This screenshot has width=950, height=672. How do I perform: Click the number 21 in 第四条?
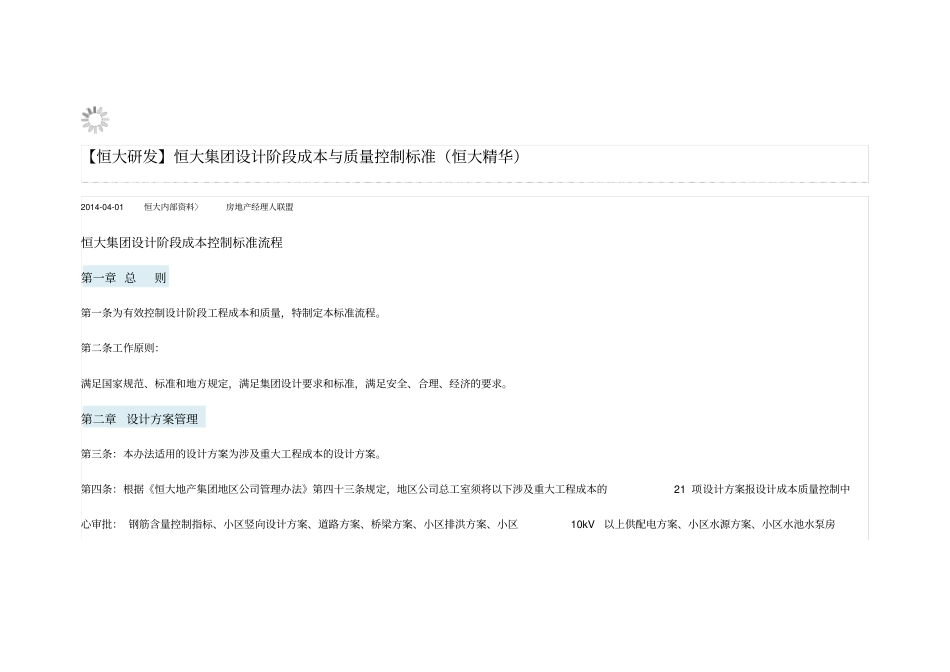[679, 490]
